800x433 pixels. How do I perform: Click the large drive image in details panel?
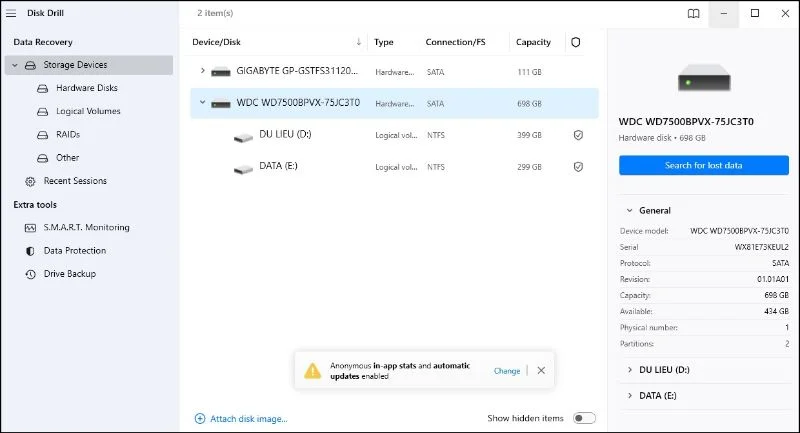(x=704, y=79)
